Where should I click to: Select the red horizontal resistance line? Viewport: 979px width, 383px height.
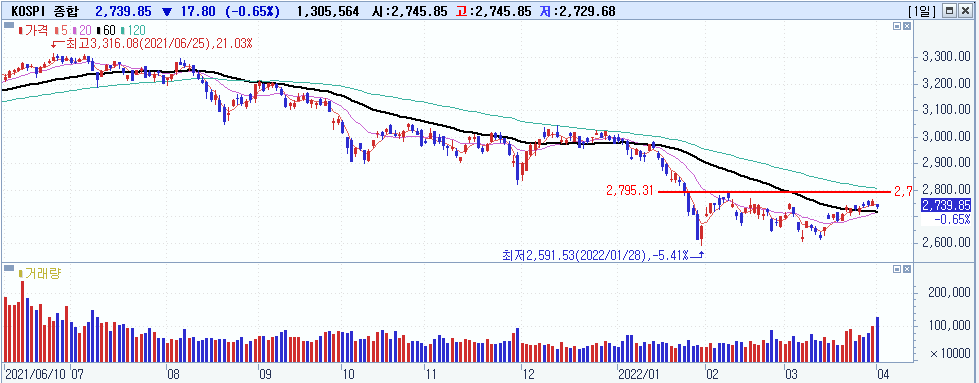click(775, 191)
